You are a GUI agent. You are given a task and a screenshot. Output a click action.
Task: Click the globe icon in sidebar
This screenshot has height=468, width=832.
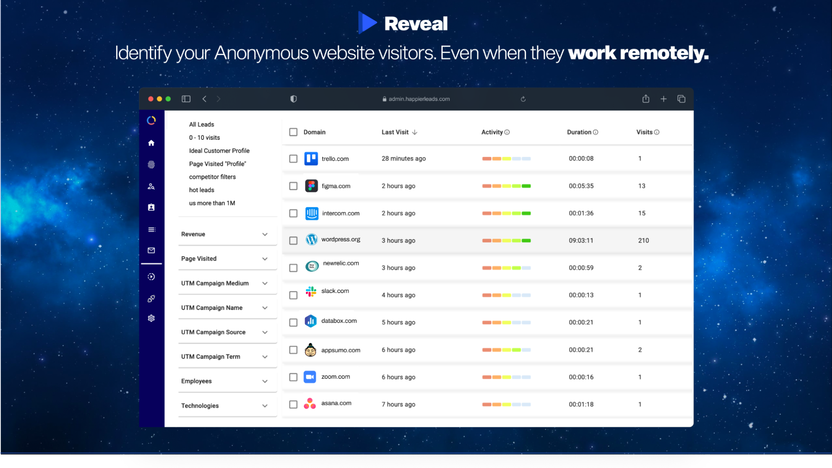151,164
